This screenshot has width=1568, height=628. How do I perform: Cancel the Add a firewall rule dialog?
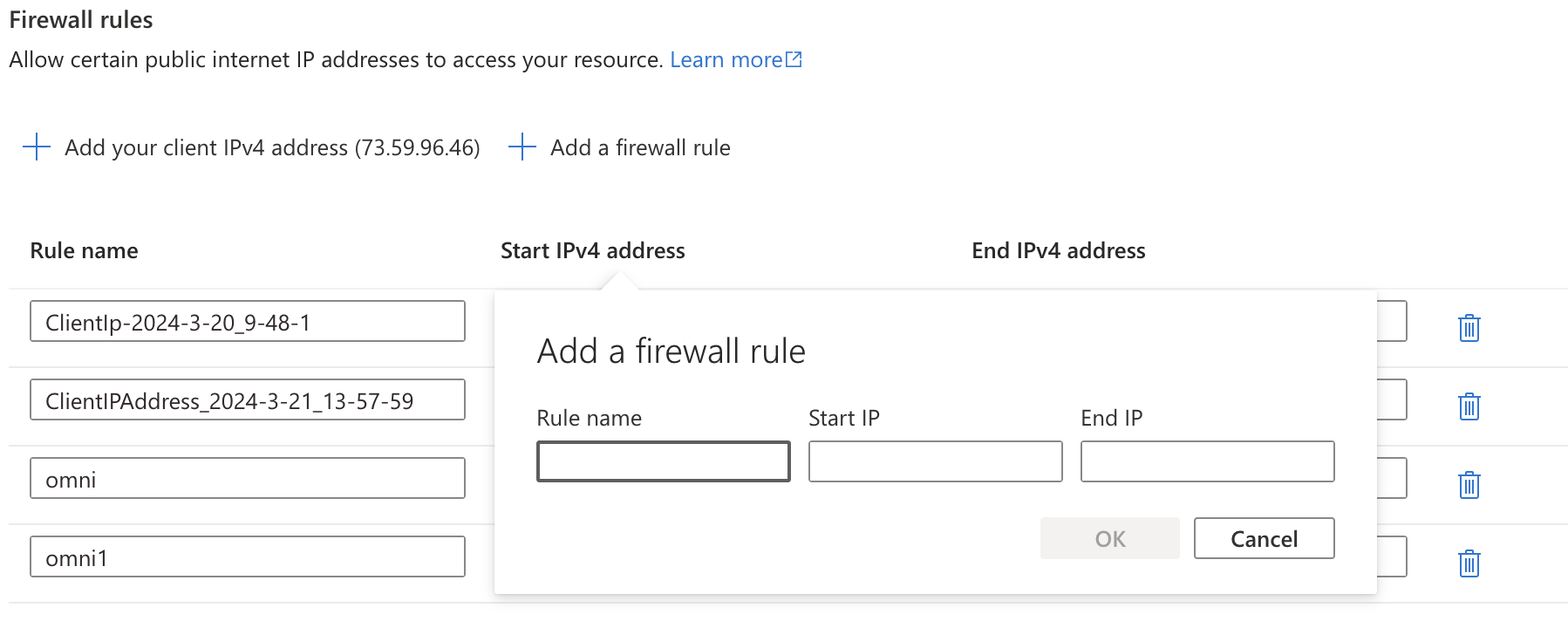(x=1264, y=538)
